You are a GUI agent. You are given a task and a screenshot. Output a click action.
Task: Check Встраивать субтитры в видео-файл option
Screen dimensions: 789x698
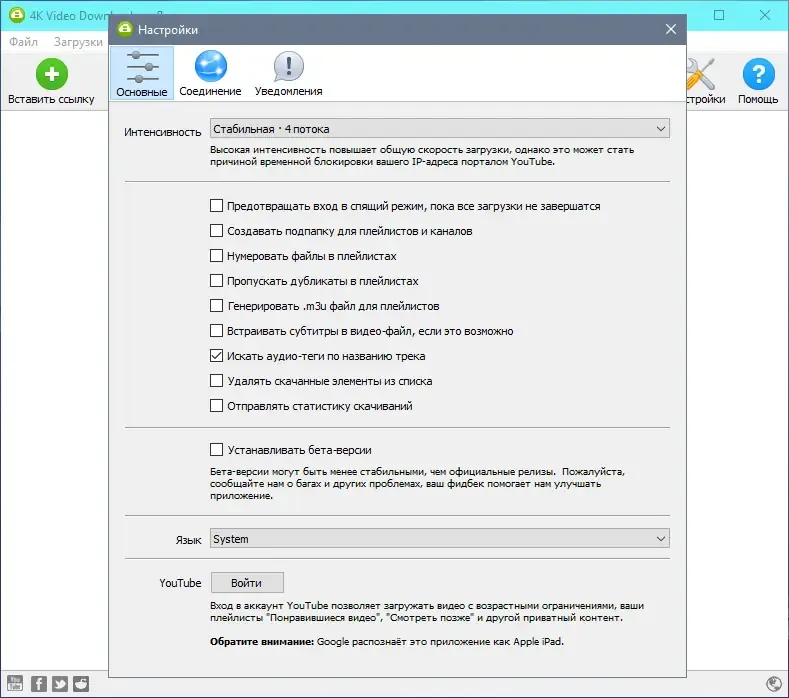pos(216,331)
